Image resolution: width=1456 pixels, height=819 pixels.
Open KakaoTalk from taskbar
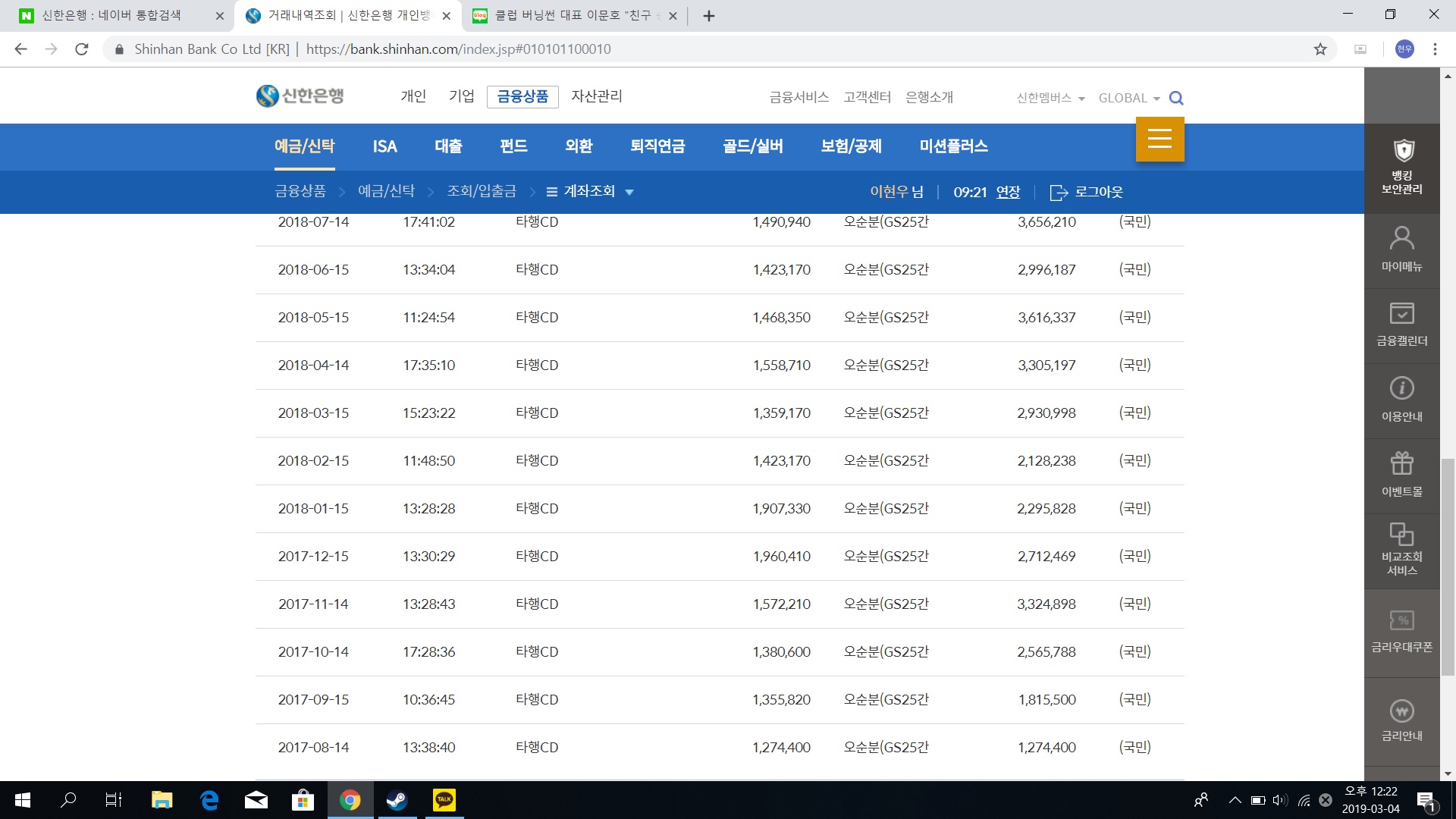click(x=444, y=800)
